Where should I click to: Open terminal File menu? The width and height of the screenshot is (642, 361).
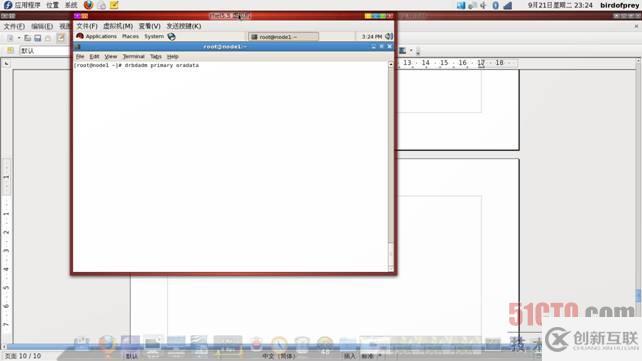(80, 56)
